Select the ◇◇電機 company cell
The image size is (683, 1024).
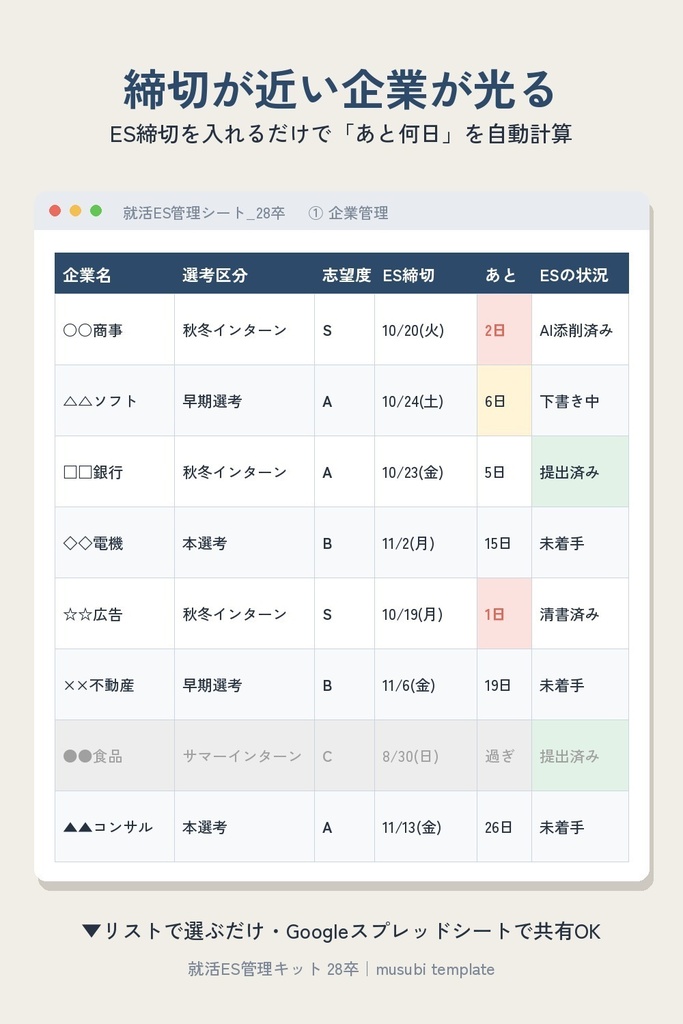coord(114,543)
